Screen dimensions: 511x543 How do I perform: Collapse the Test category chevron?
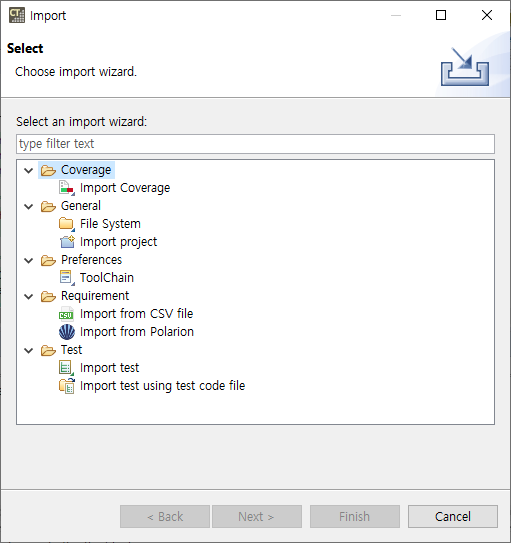coord(28,350)
